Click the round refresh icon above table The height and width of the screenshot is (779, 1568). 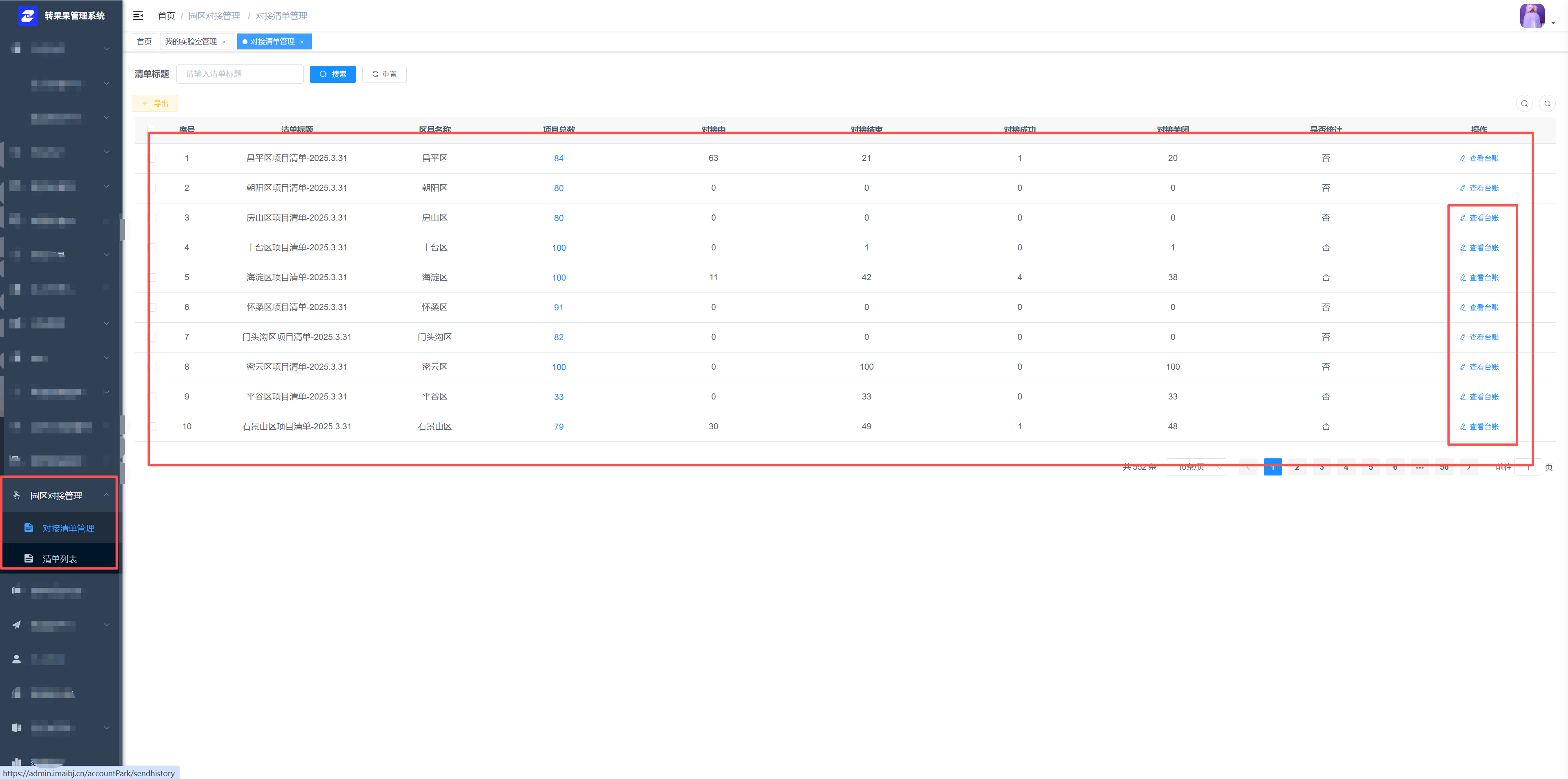(1547, 103)
